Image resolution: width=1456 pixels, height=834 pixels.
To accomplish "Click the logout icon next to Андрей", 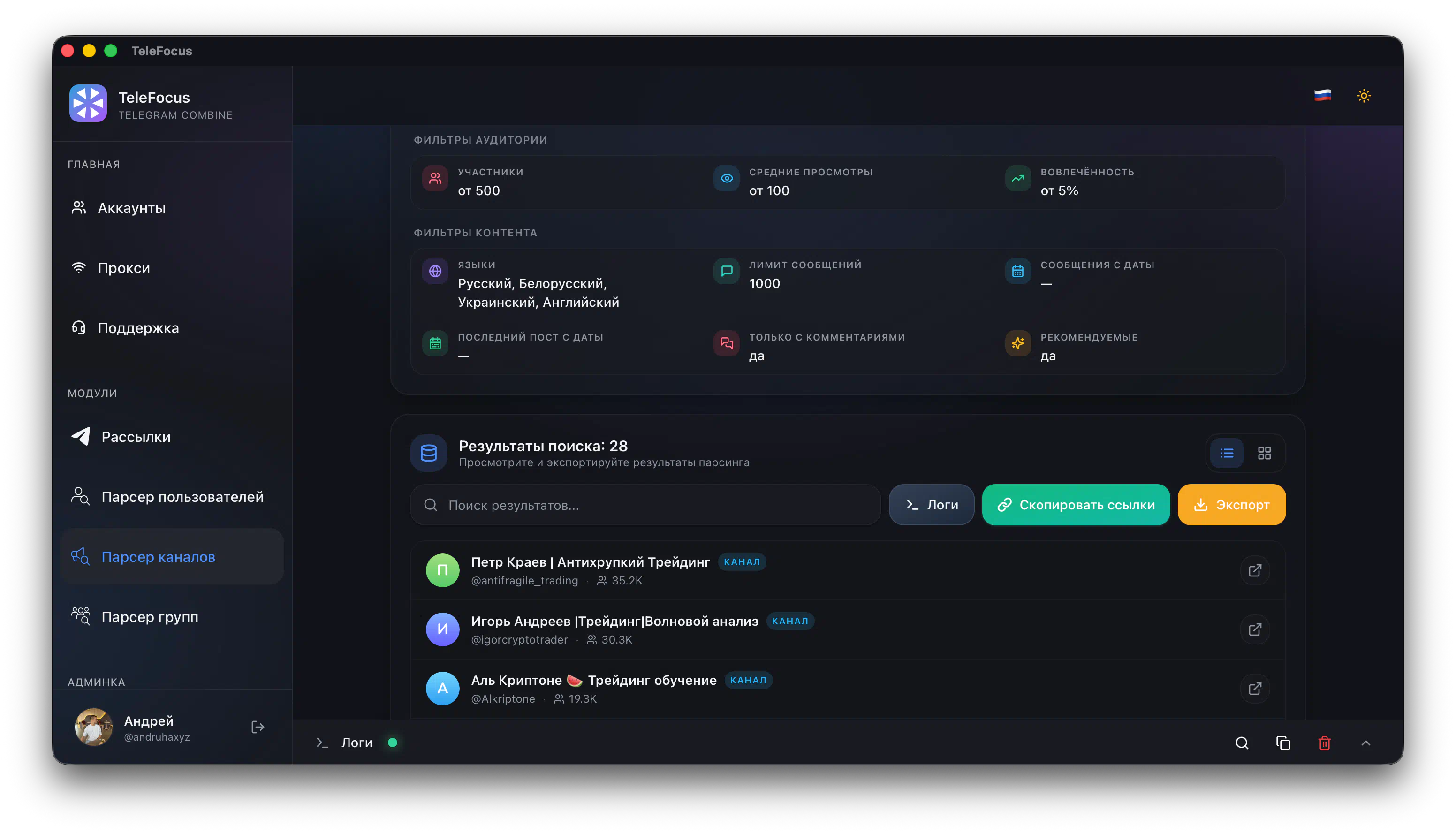I will point(258,728).
